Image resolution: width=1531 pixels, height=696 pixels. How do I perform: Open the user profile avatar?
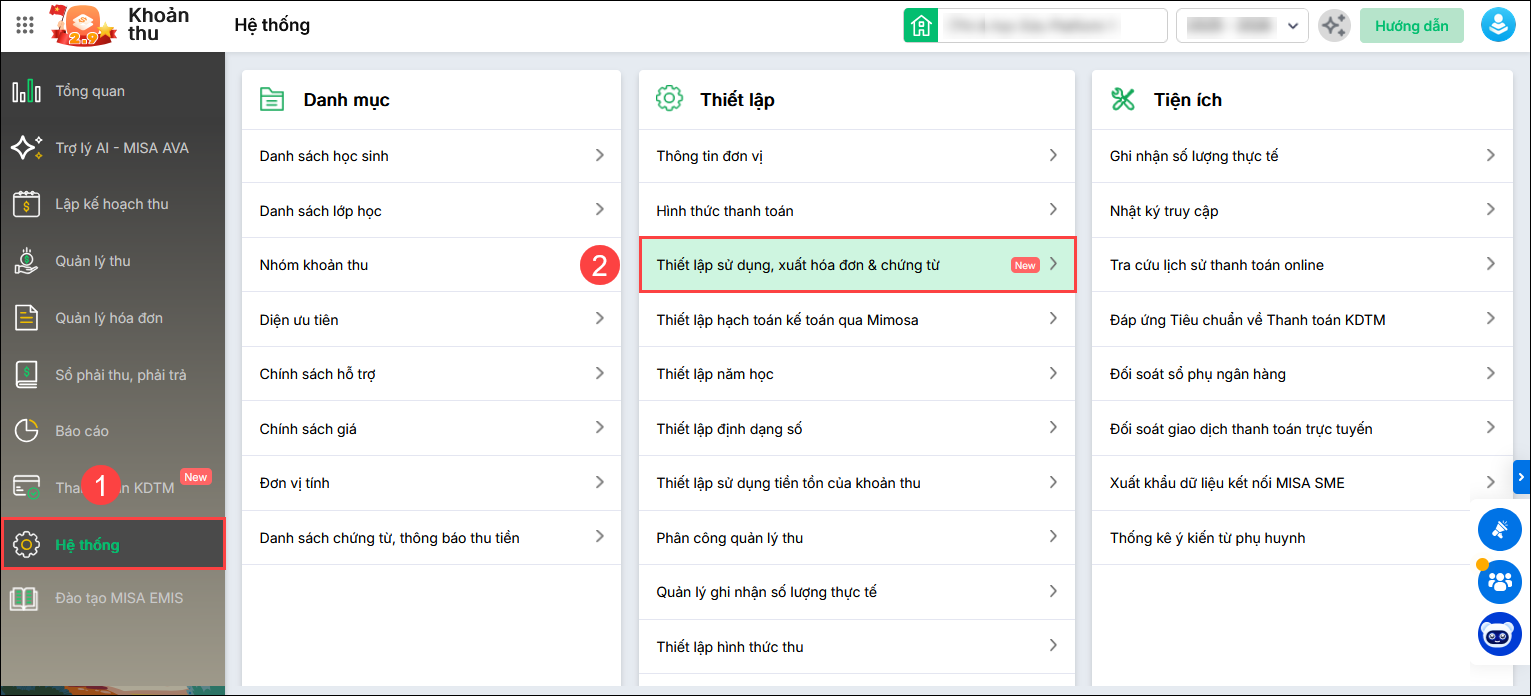coord(1498,26)
